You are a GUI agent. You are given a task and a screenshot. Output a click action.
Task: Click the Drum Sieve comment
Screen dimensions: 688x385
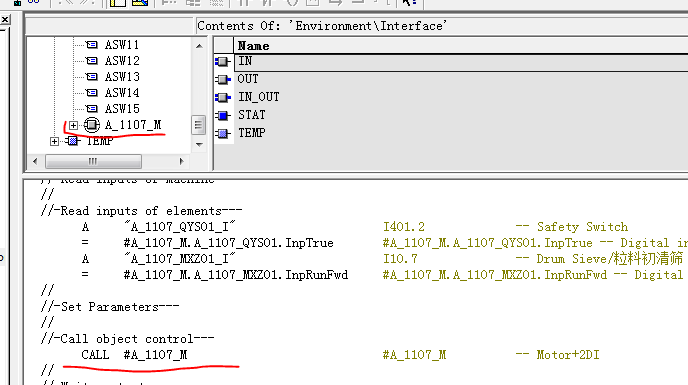pyautogui.click(x=609, y=259)
